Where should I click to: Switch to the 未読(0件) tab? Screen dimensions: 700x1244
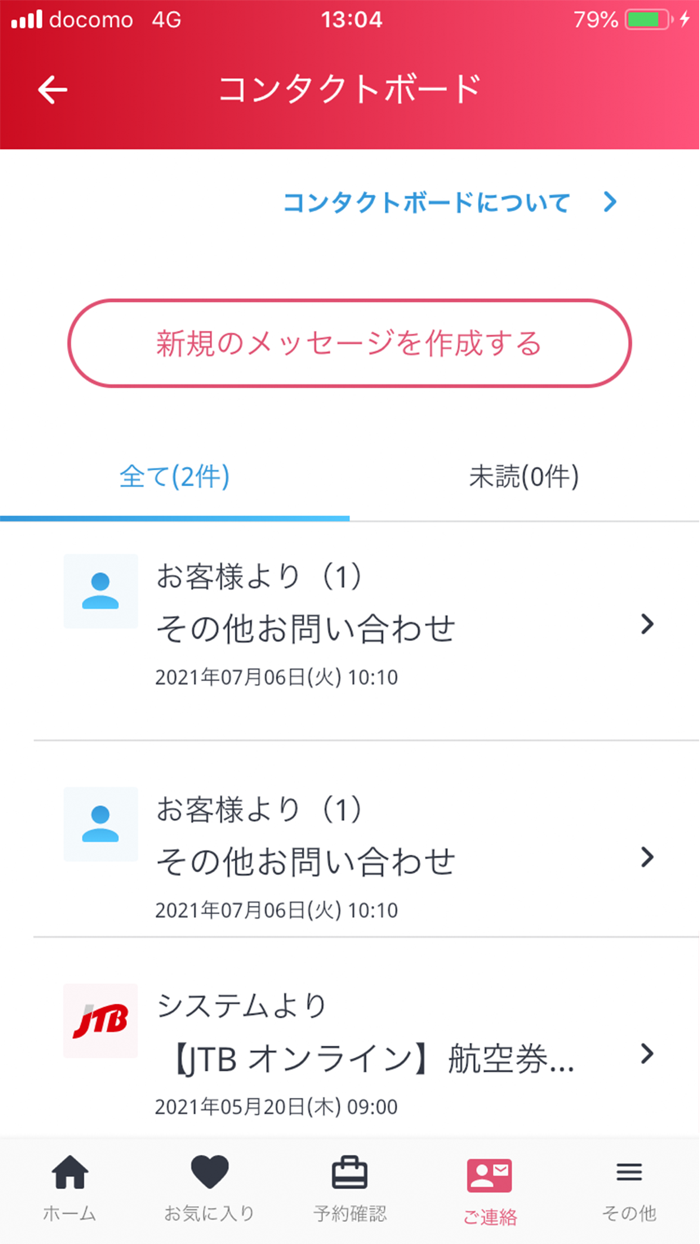[524, 477]
